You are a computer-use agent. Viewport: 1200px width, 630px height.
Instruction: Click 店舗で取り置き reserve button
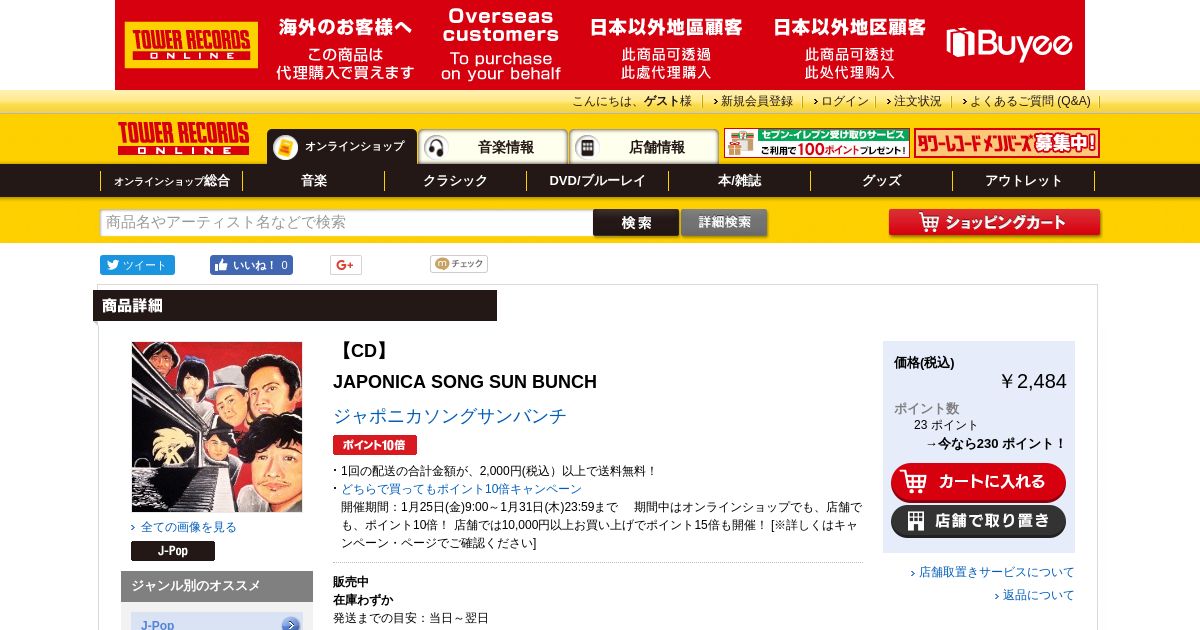[978, 521]
